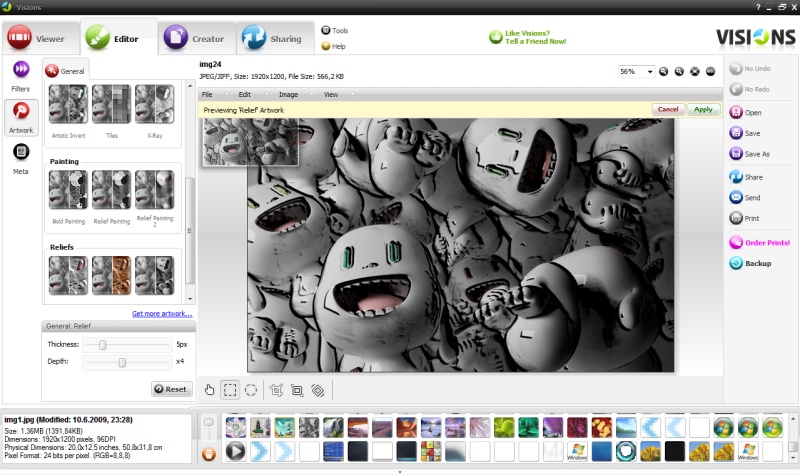Viewport: 800px width, 475px height.
Task: Click the fit-to-window zoom icon
Action: tap(695, 71)
